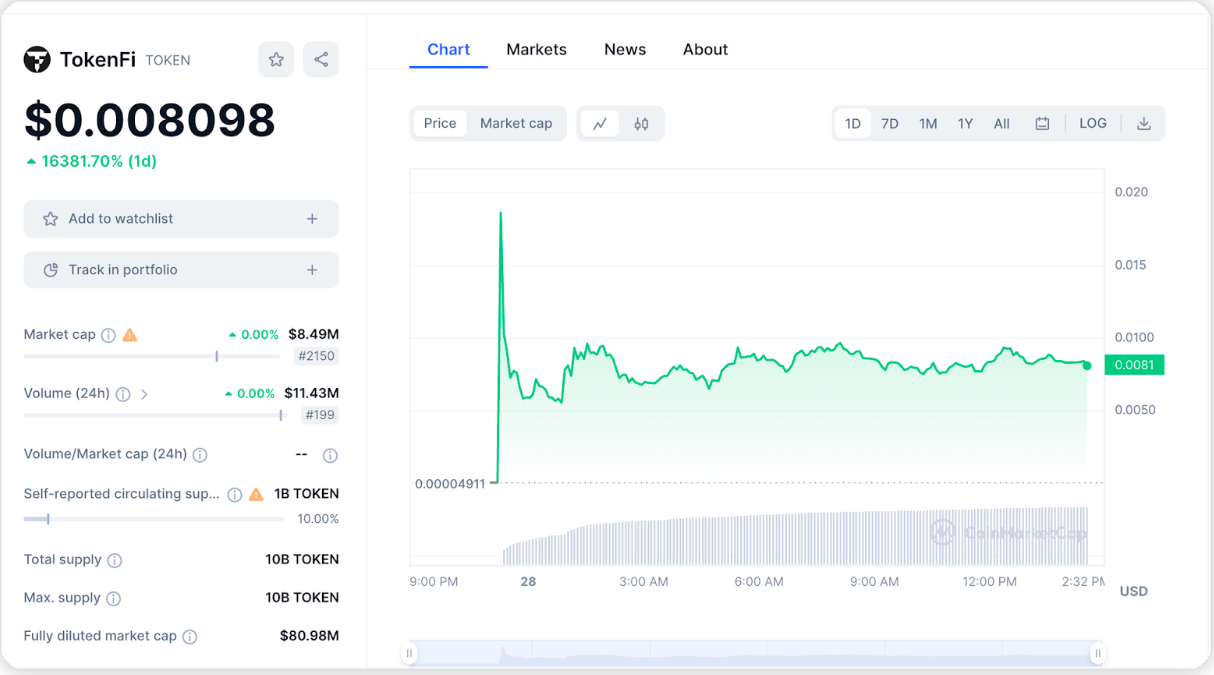Viewport: 1214px width, 675px height.
Task: Toggle LOG scale on chart
Action: pyautogui.click(x=1093, y=123)
